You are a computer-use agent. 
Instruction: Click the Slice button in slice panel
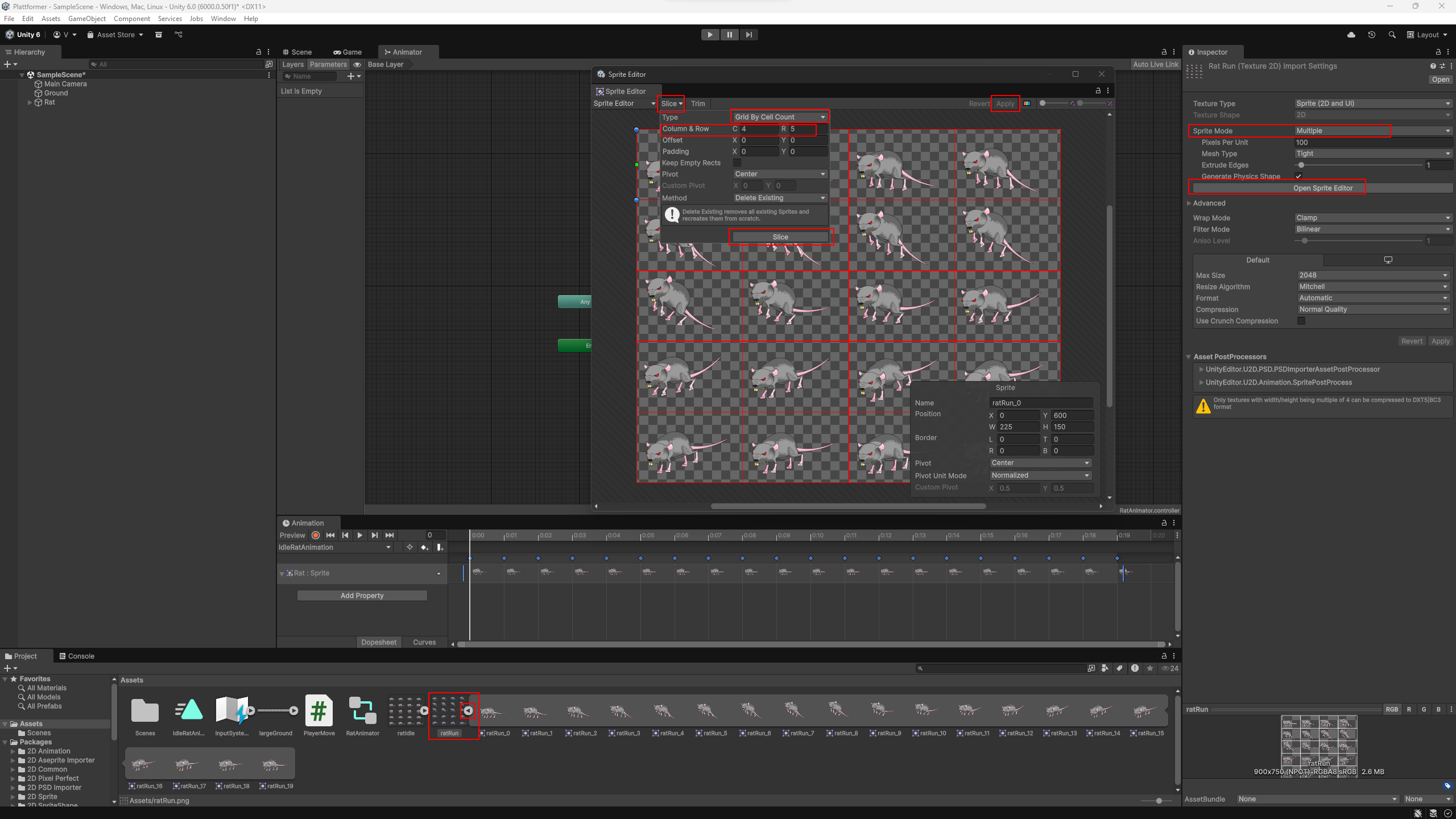[780, 237]
